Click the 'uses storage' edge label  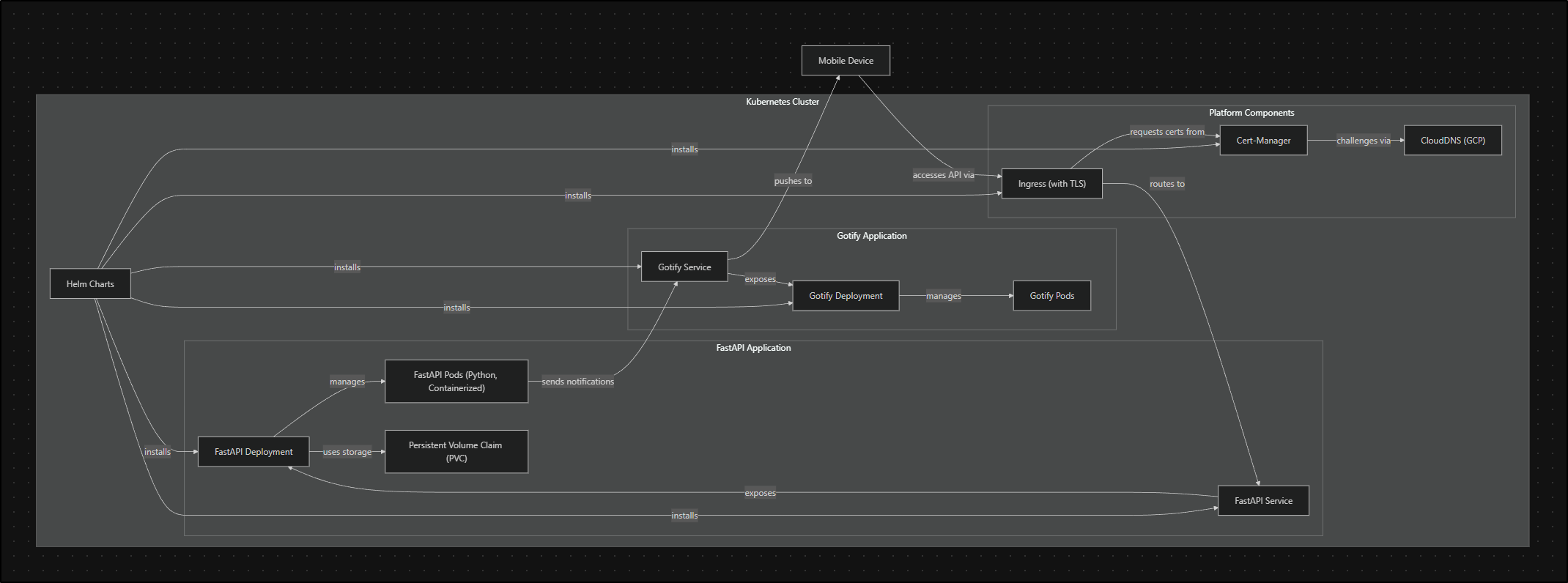coord(347,452)
